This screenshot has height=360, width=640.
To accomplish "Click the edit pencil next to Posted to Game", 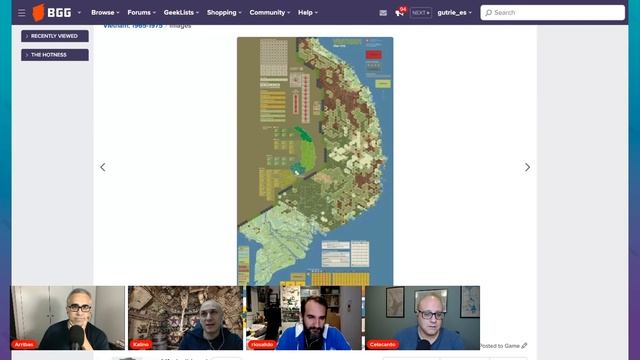I will (524, 346).
